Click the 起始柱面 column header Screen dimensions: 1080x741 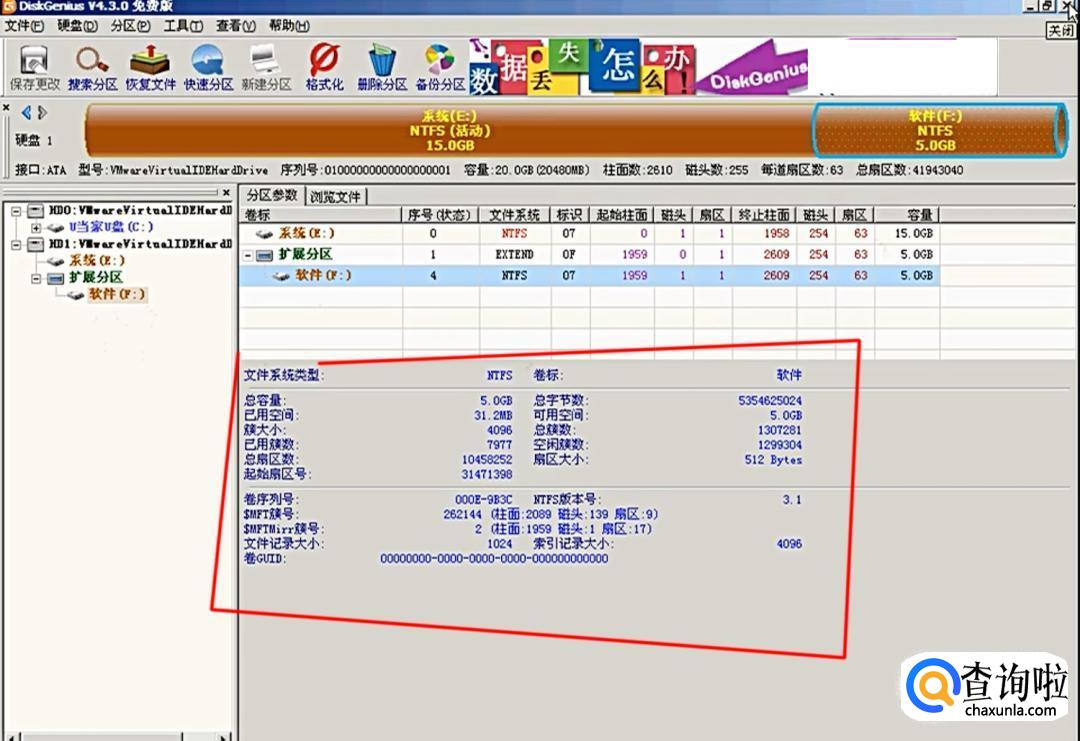coord(622,215)
